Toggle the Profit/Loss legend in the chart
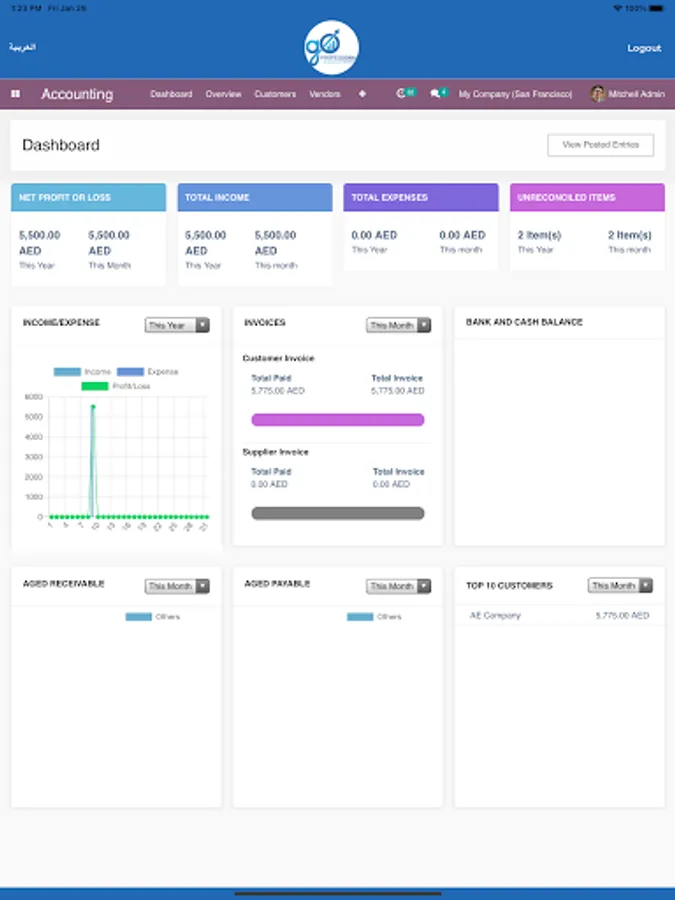This screenshot has width=675, height=900. 116,386
